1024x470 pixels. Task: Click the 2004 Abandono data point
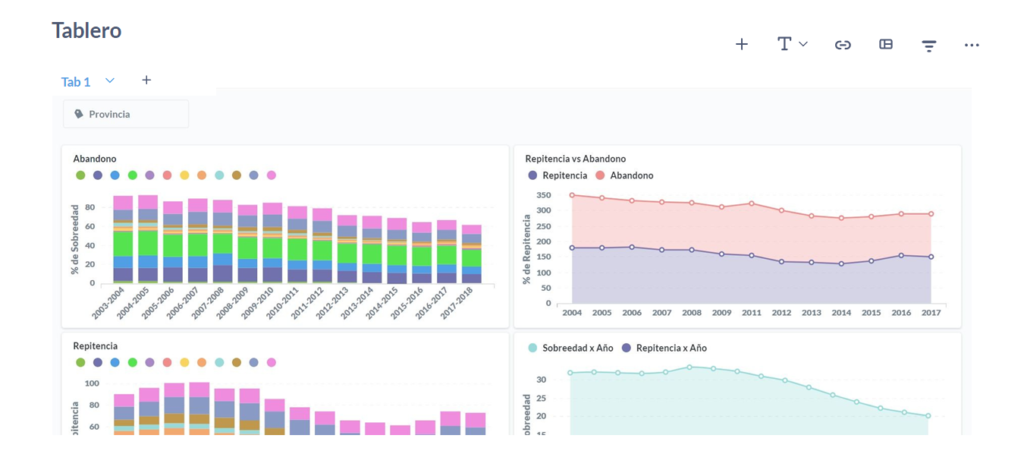pyautogui.click(x=572, y=195)
